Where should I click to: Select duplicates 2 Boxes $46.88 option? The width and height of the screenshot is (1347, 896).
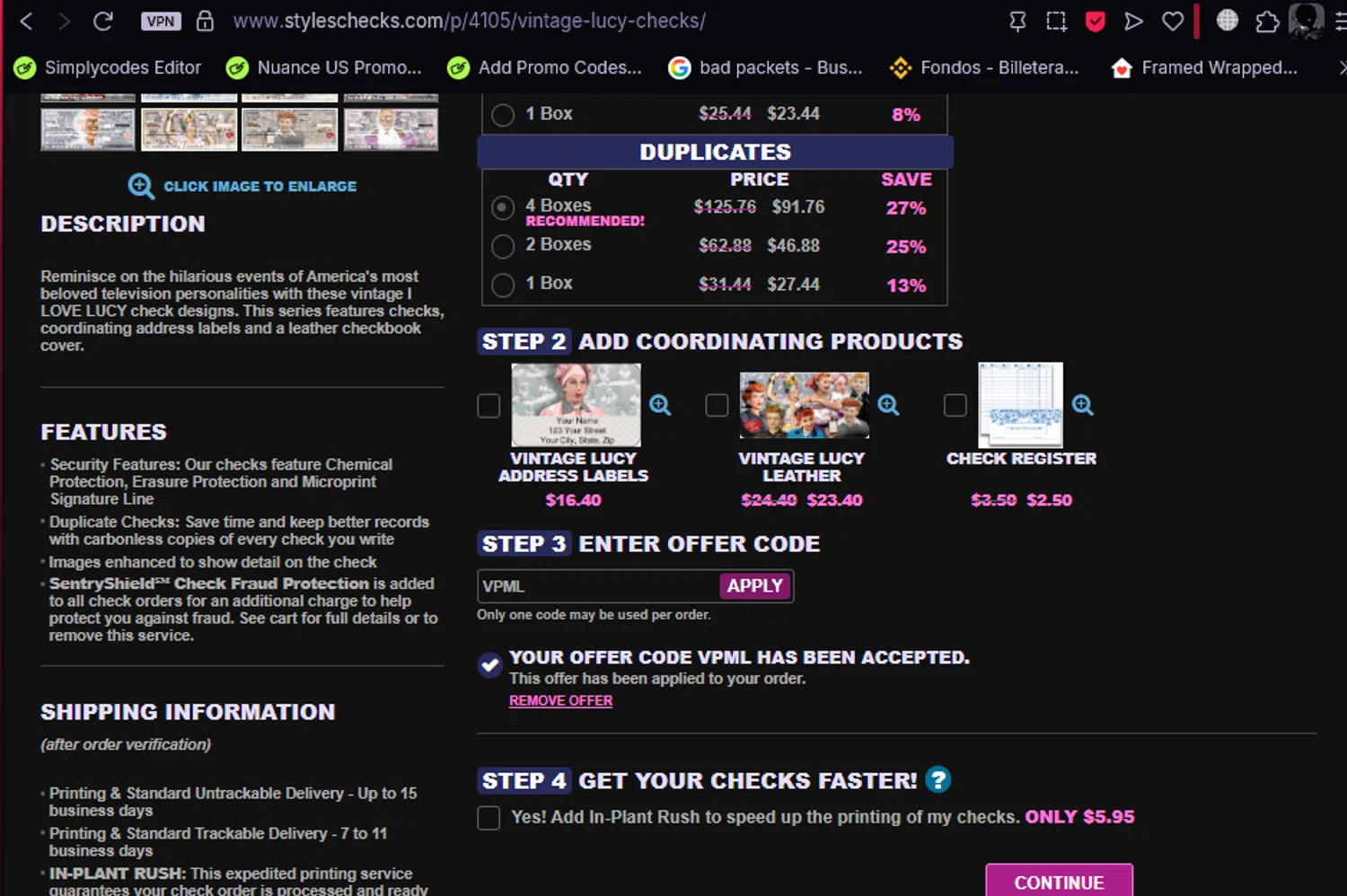[503, 246]
